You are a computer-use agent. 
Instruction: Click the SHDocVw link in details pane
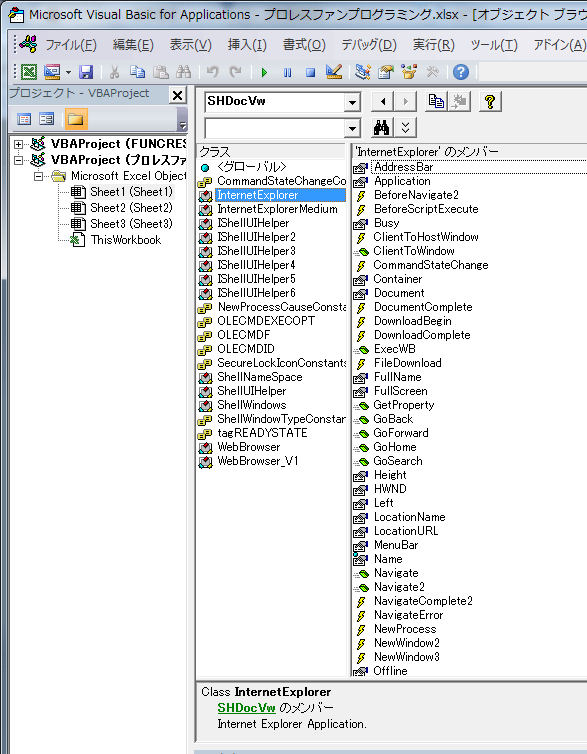tap(246, 708)
